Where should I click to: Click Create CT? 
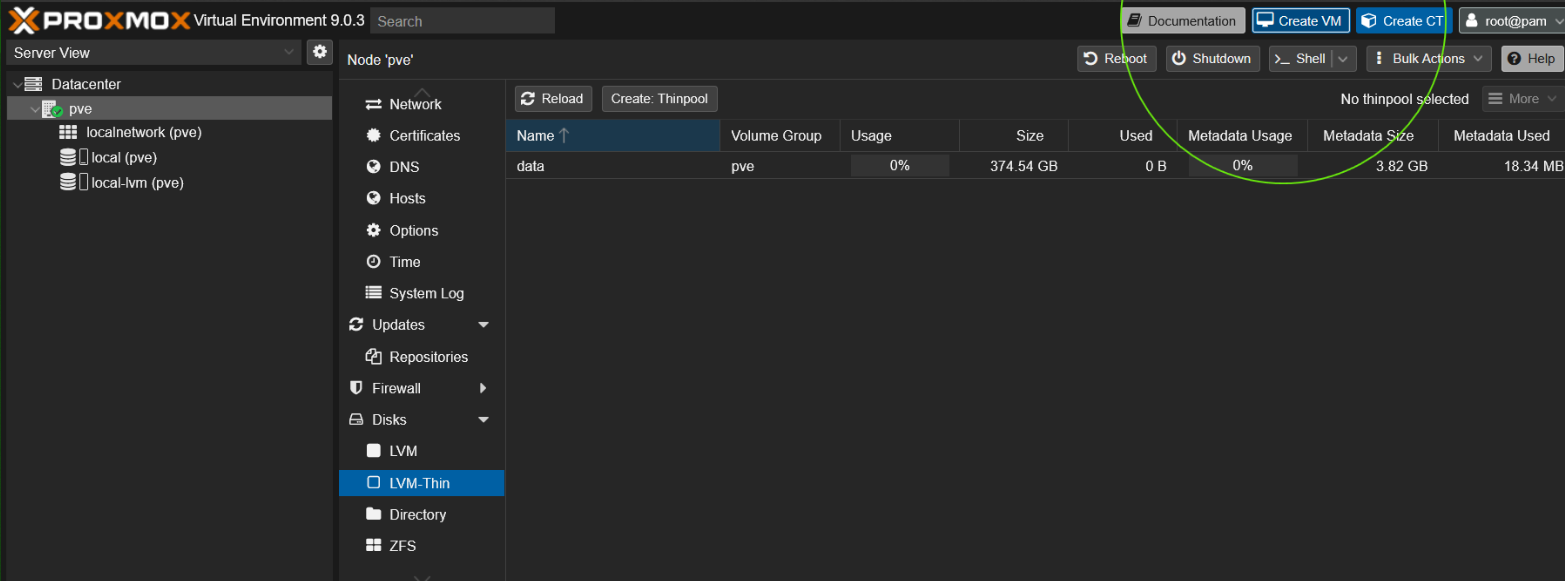pos(1404,21)
